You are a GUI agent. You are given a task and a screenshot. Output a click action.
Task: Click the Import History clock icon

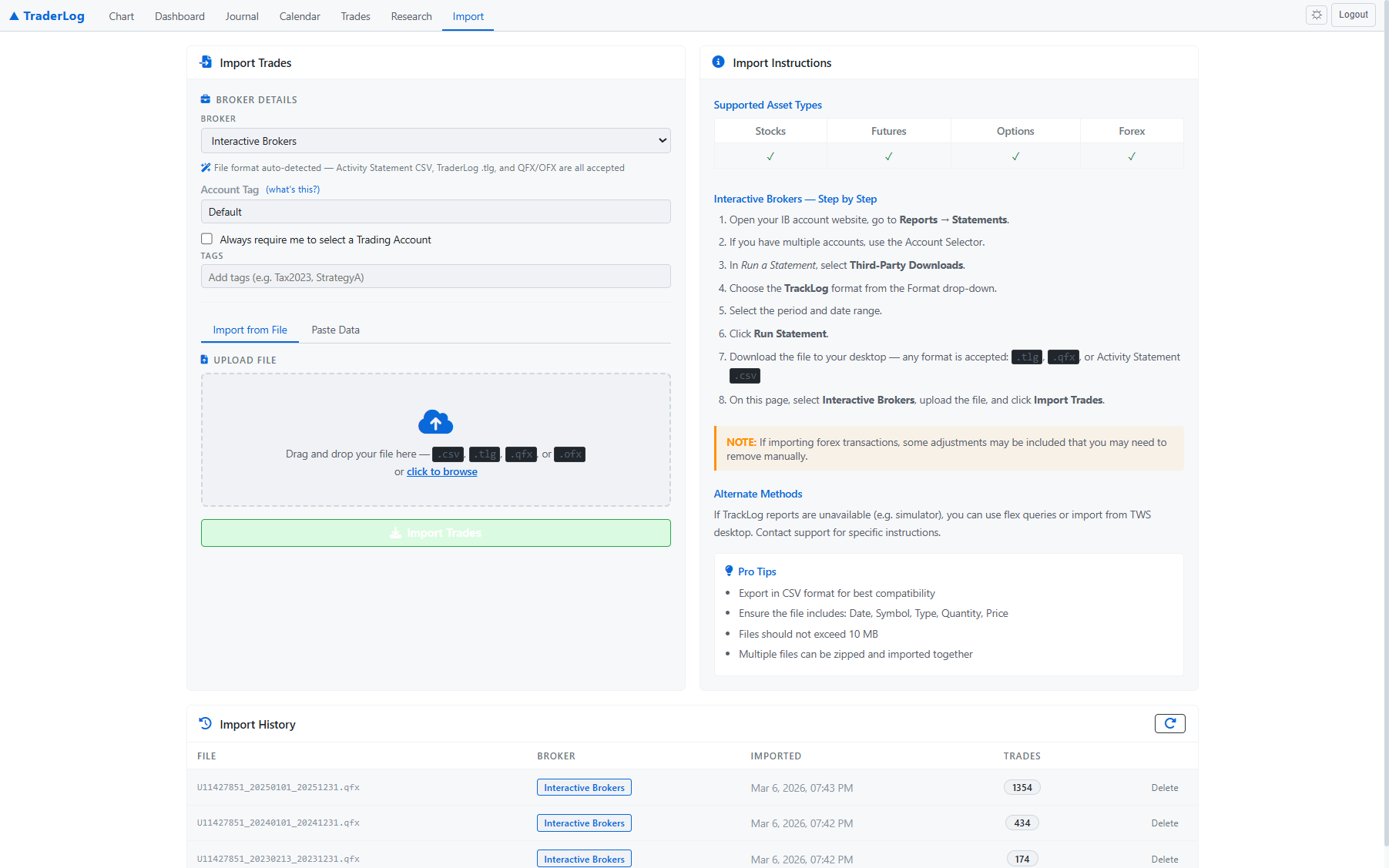click(x=205, y=724)
